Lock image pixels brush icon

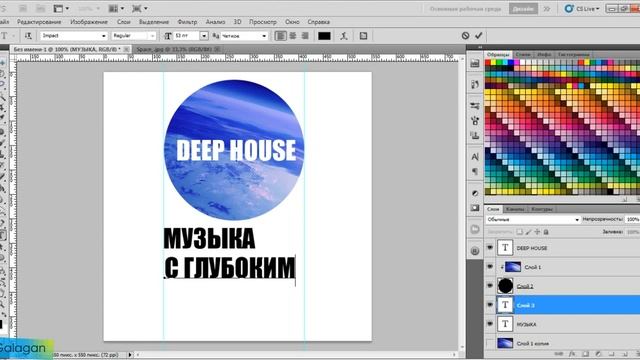[x=528, y=232]
